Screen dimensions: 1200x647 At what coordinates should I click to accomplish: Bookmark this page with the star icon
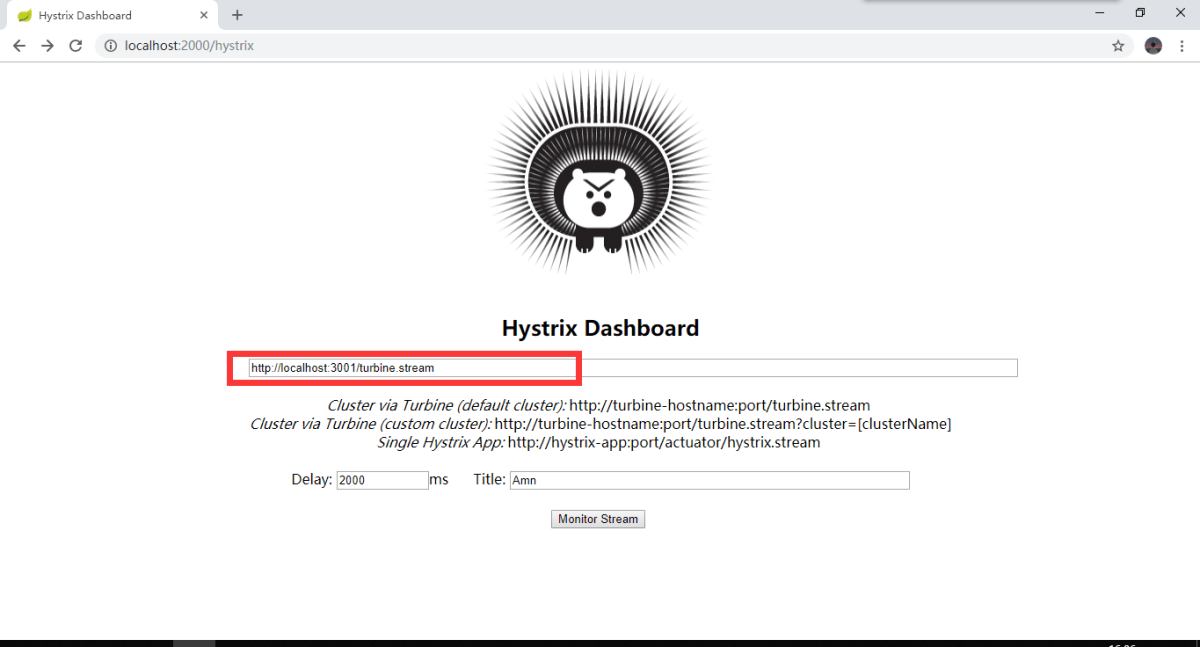click(x=1118, y=46)
